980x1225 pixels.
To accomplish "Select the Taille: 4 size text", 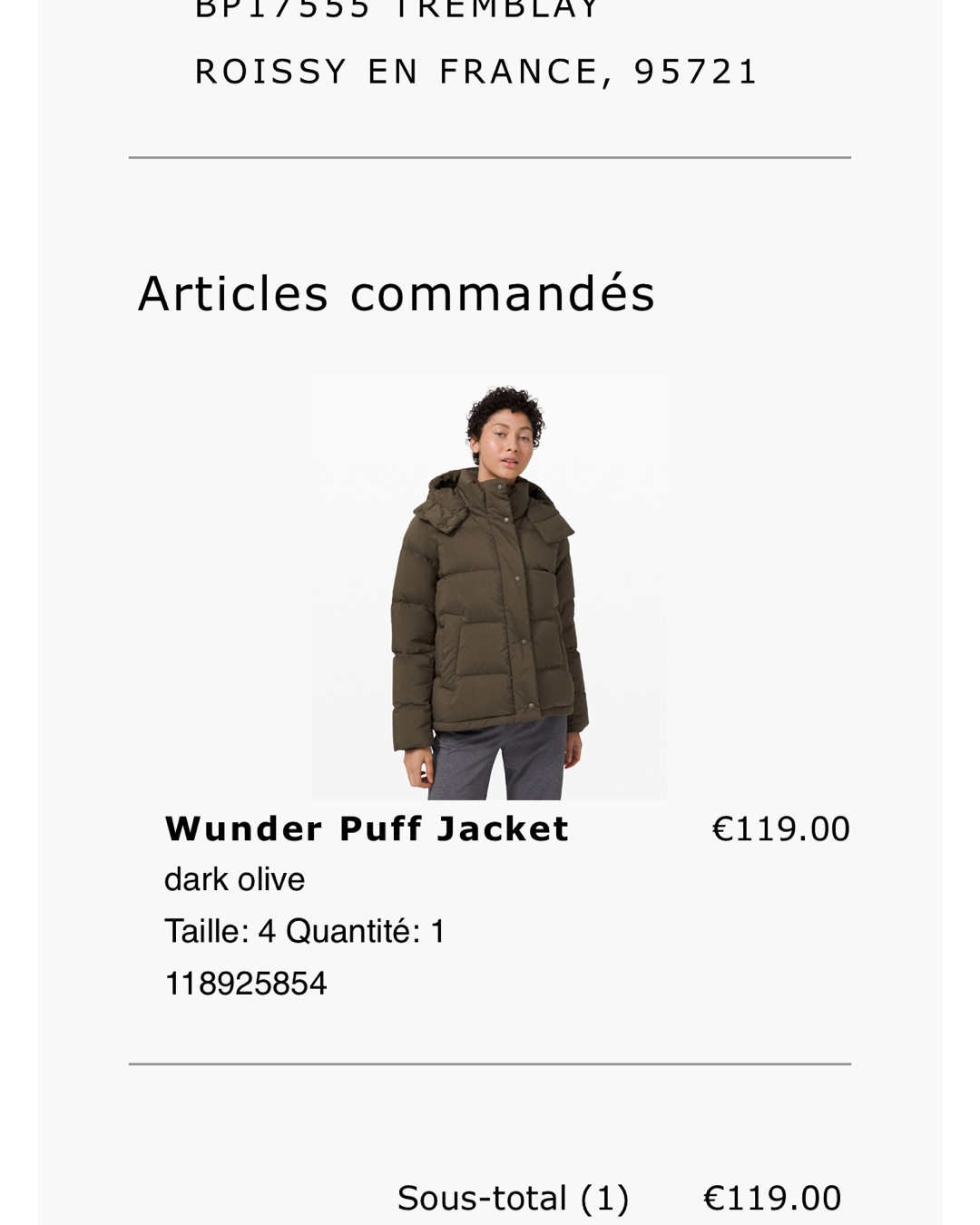I will click(220, 931).
